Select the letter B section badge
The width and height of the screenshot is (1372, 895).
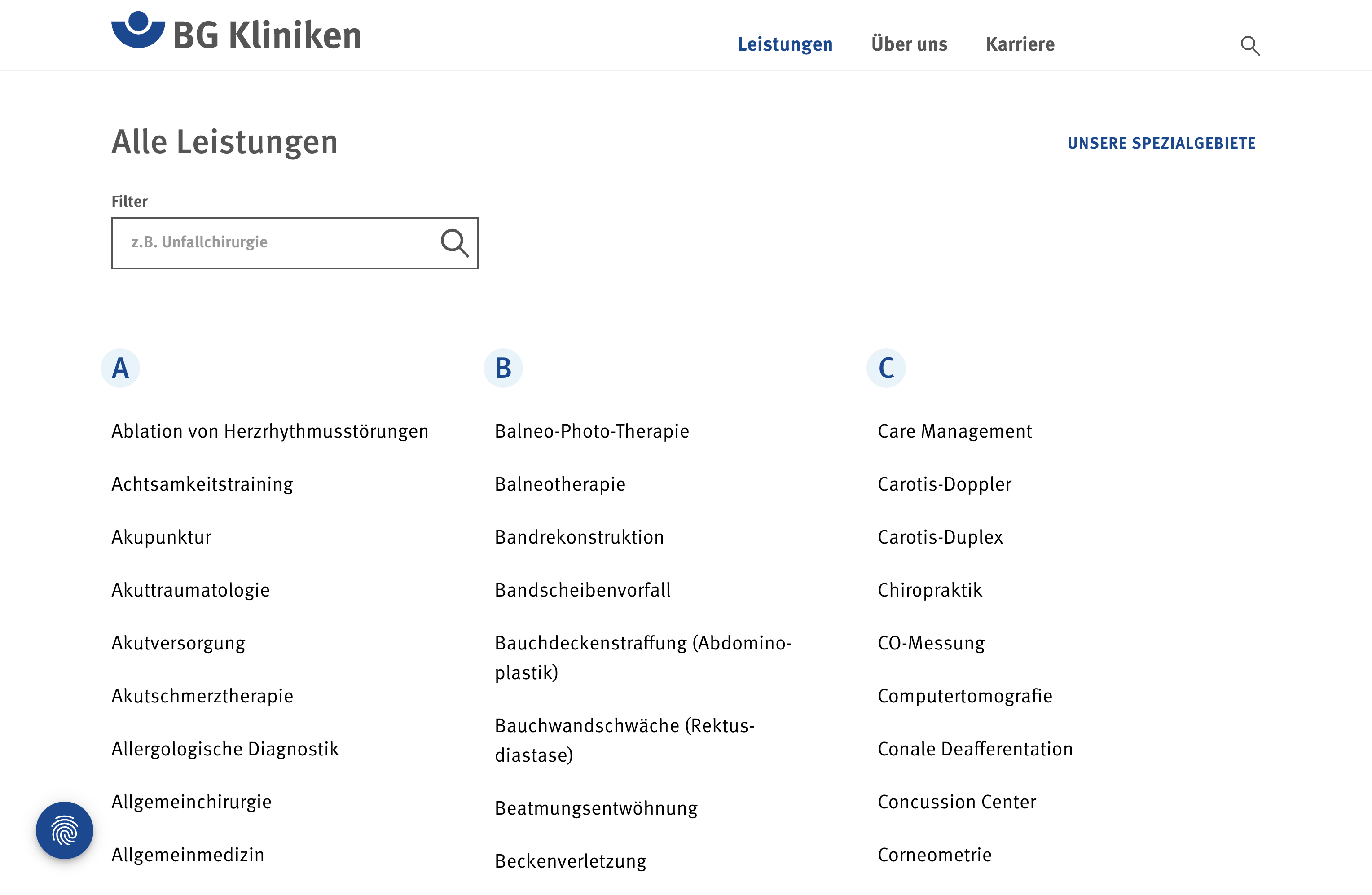point(504,368)
